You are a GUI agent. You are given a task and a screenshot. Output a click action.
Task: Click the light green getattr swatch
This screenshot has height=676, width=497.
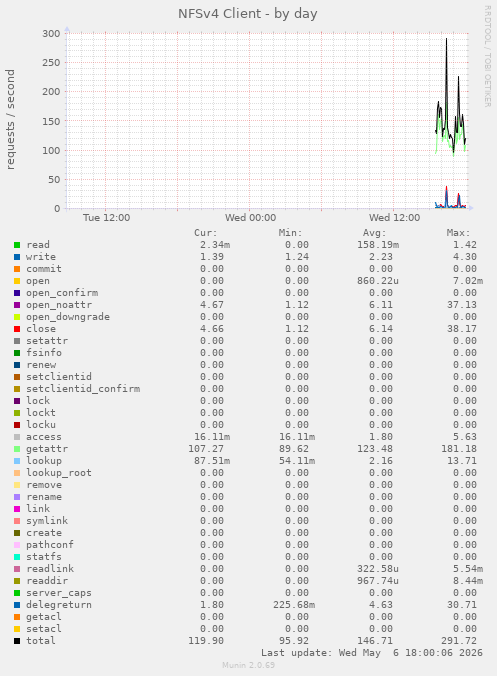tap(17, 449)
